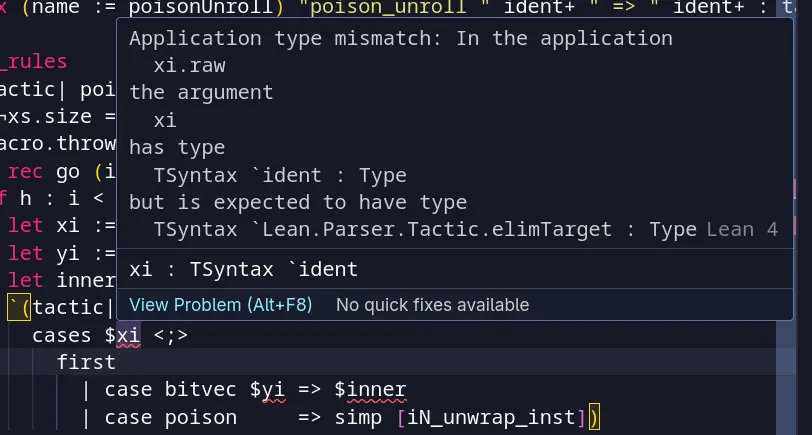Click the highlighted closing parenthesis after iN_unwrap_inst]
Viewport: 812px width, 435px height.
[x=593, y=416]
